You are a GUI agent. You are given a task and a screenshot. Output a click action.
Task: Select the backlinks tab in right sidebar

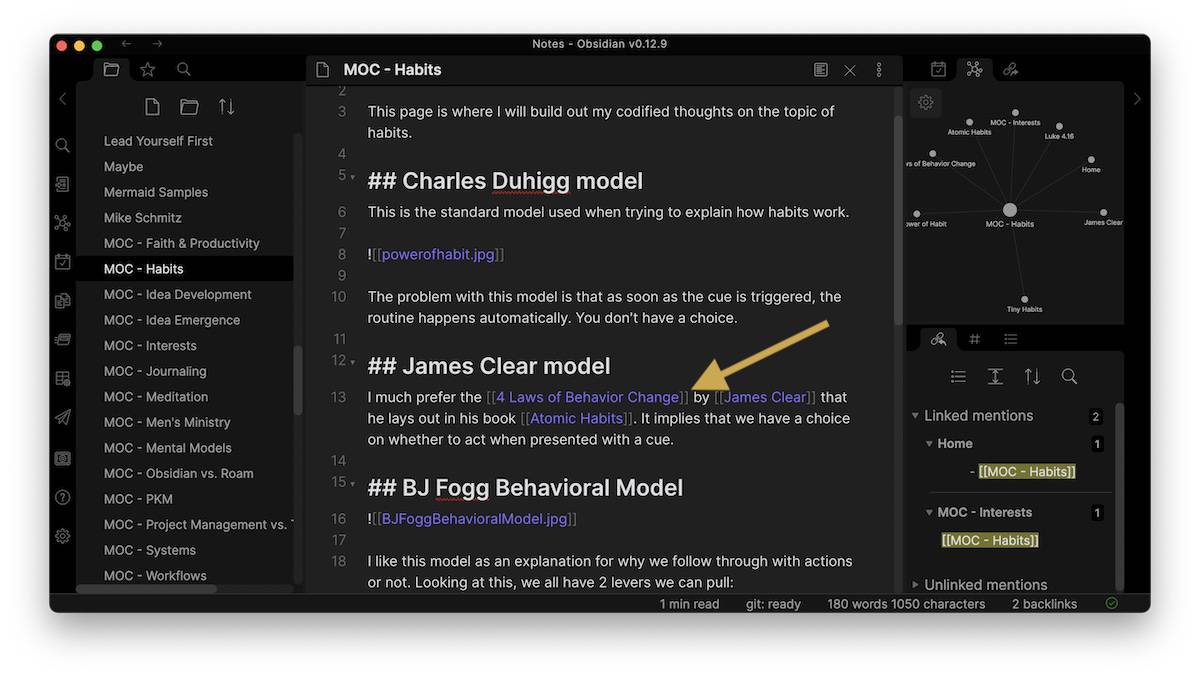pos(938,339)
